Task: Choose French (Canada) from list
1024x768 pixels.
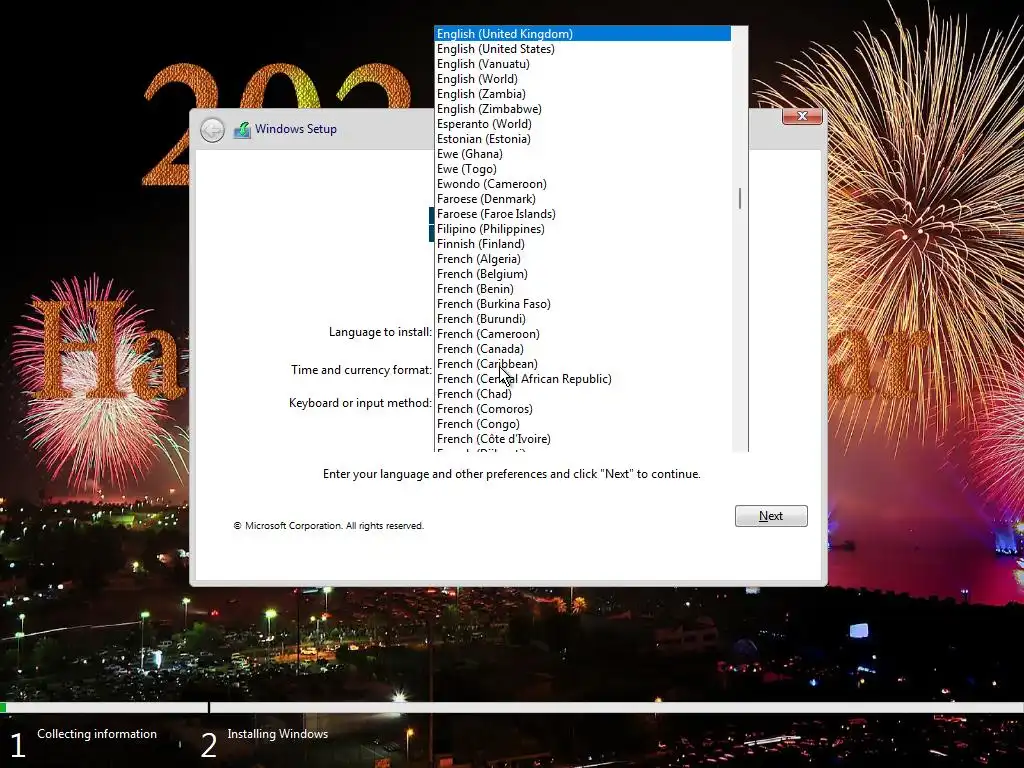Action: click(x=583, y=349)
